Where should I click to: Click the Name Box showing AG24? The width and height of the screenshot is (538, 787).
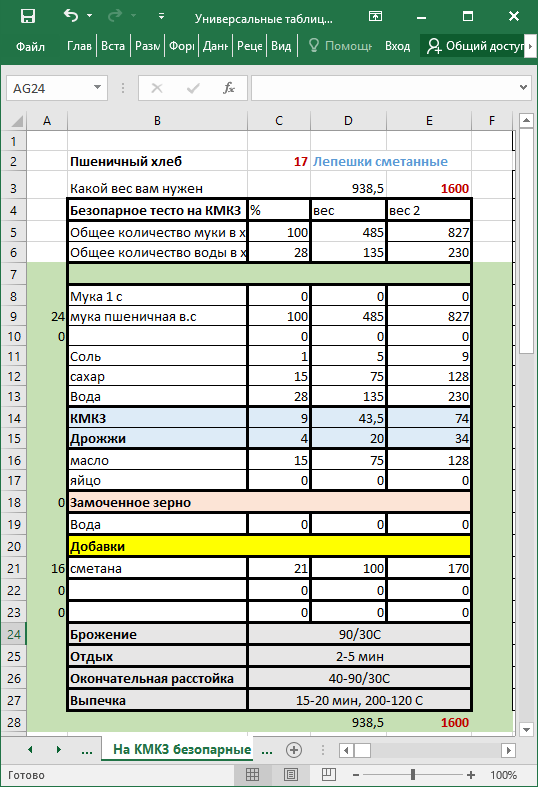click(x=49, y=88)
